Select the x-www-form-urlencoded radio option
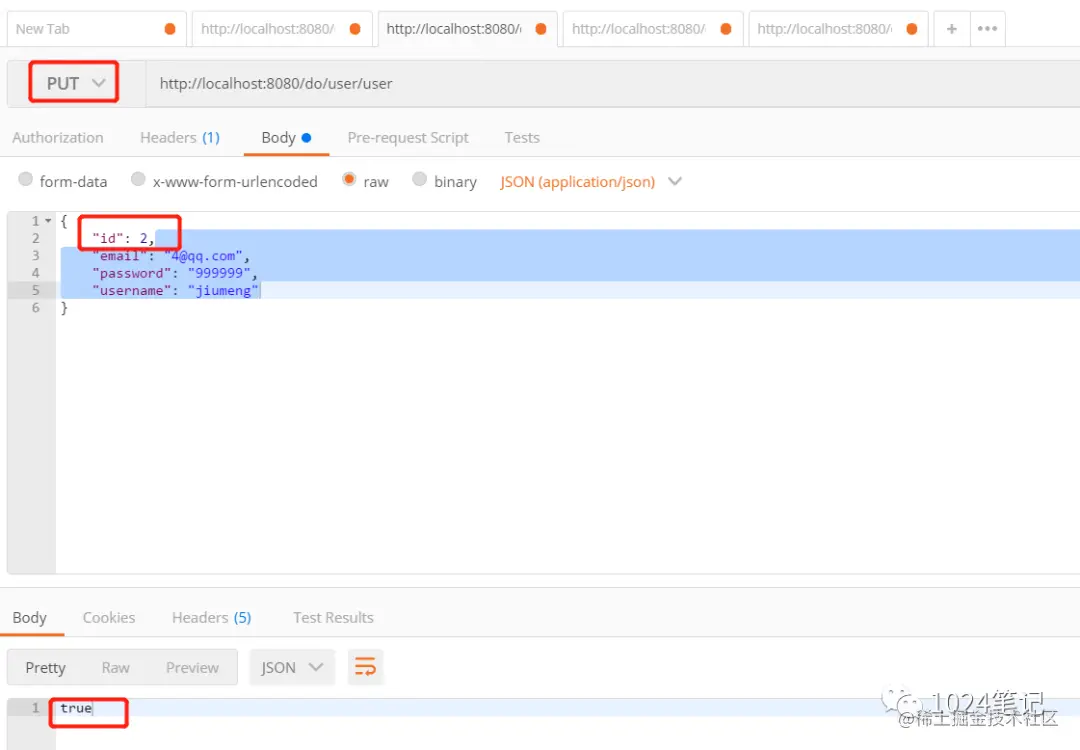 [138, 179]
